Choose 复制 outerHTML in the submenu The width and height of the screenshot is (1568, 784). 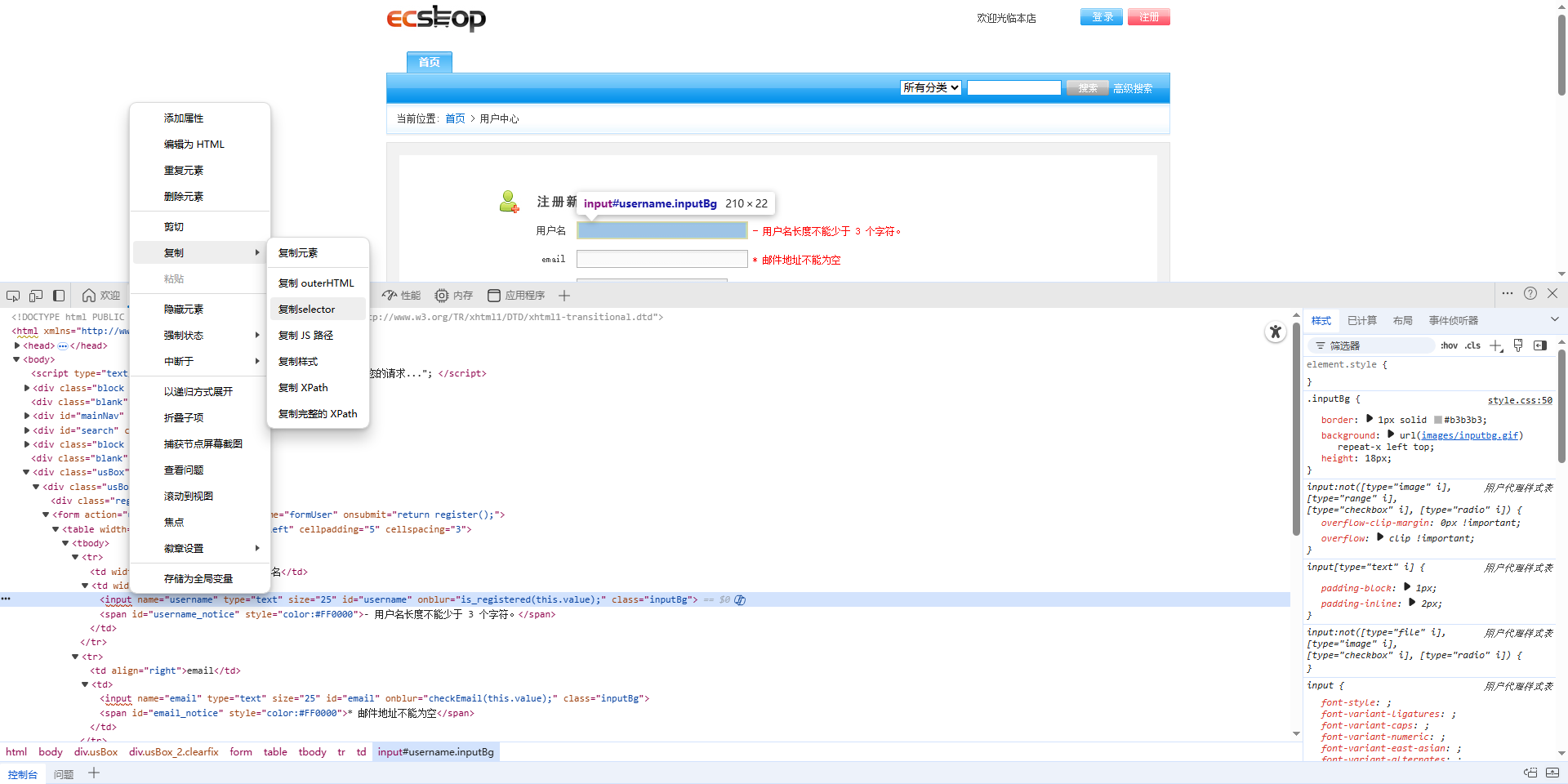click(318, 283)
